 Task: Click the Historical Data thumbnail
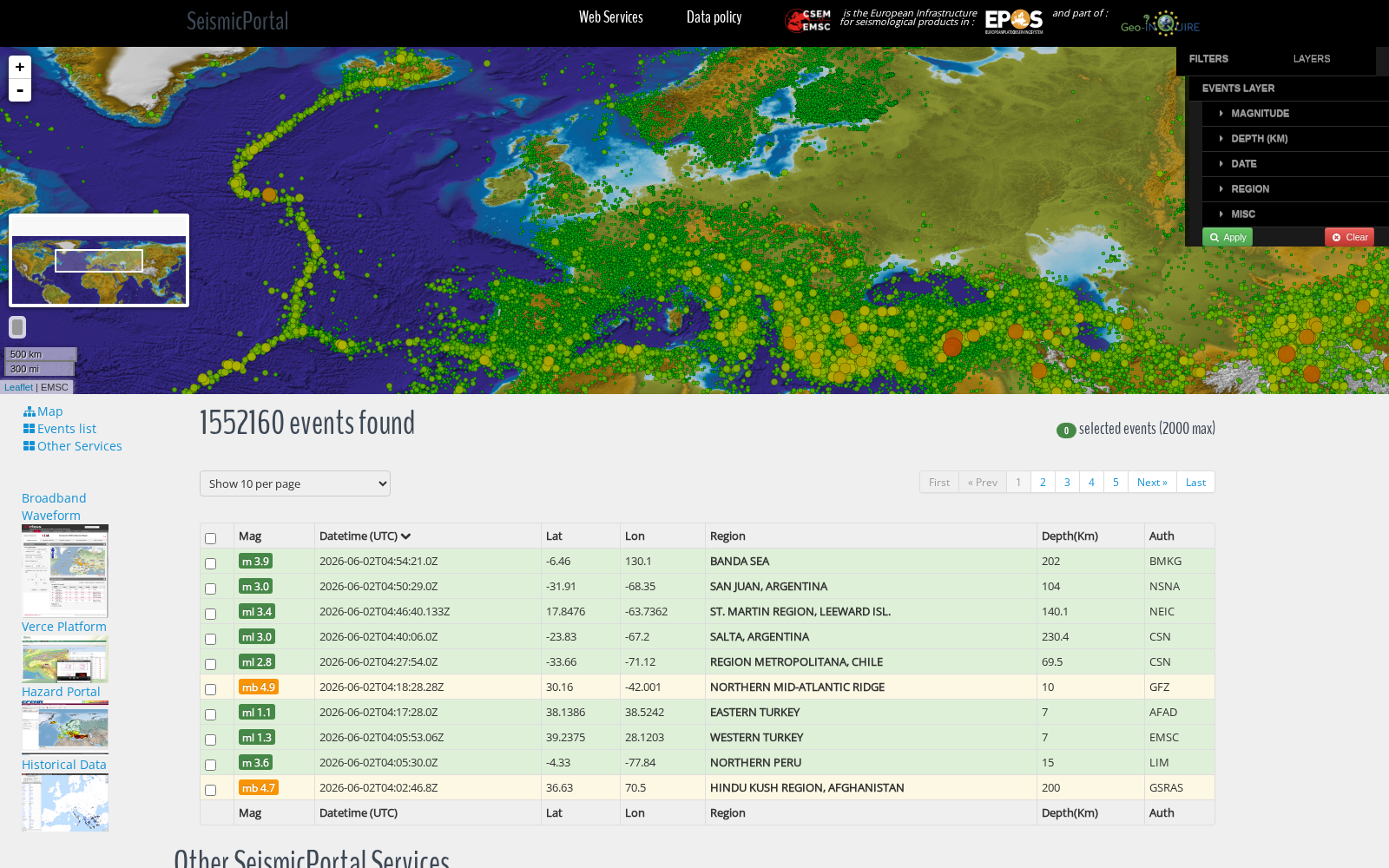(65, 803)
